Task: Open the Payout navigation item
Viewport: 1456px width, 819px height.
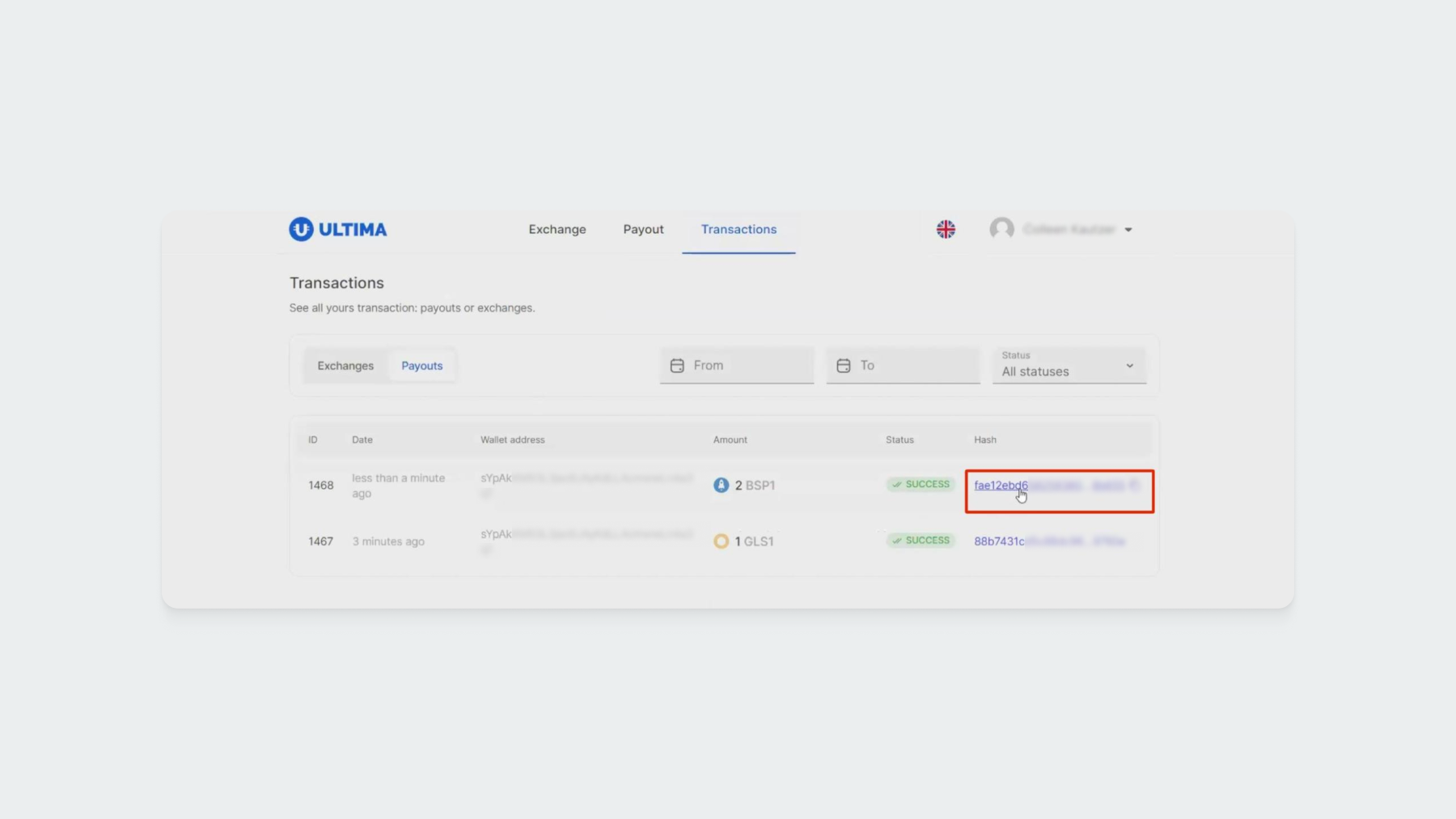Action: coord(643,230)
